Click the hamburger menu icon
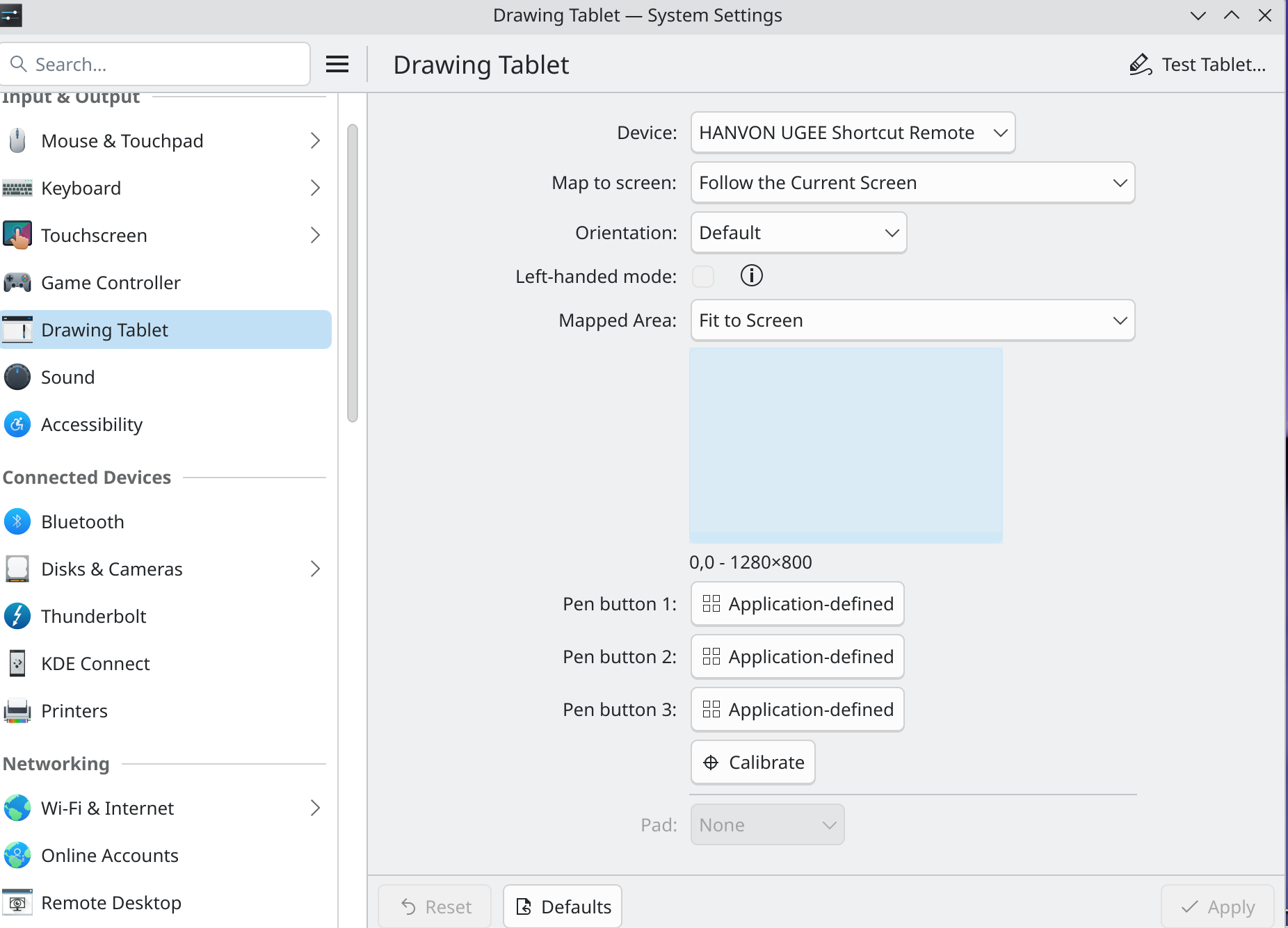This screenshot has height=928, width=1288. point(337,65)
